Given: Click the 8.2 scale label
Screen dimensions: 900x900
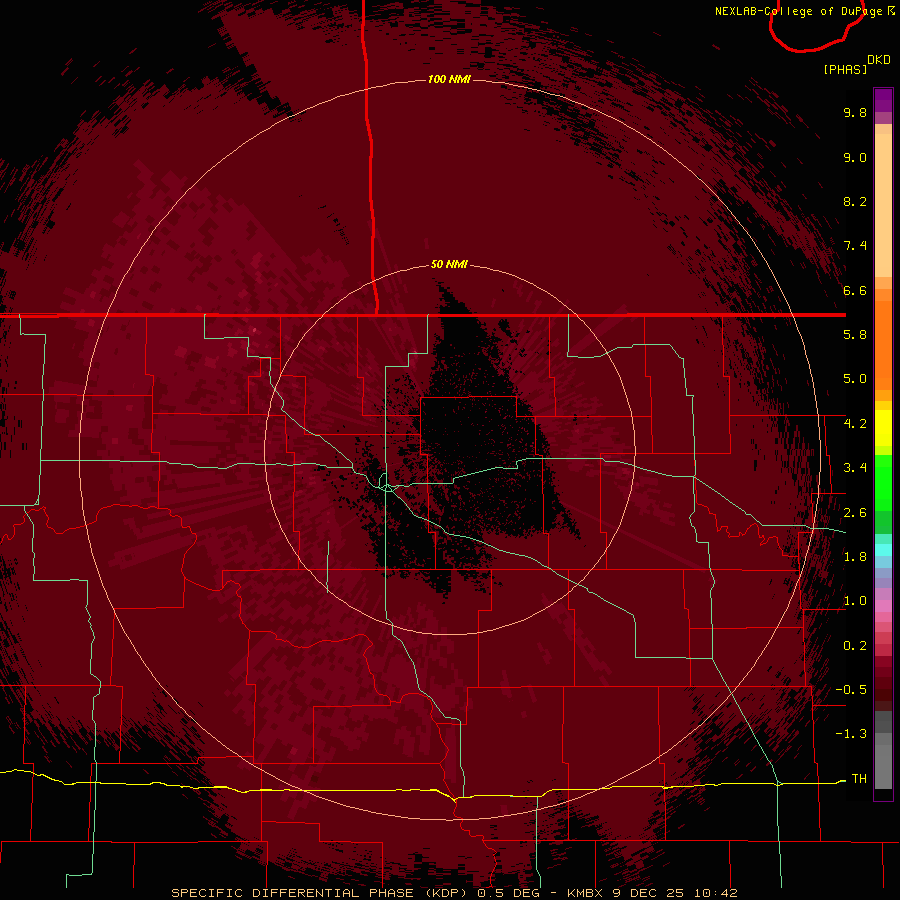Looking at the screenshot, I should tap(855, 201).
